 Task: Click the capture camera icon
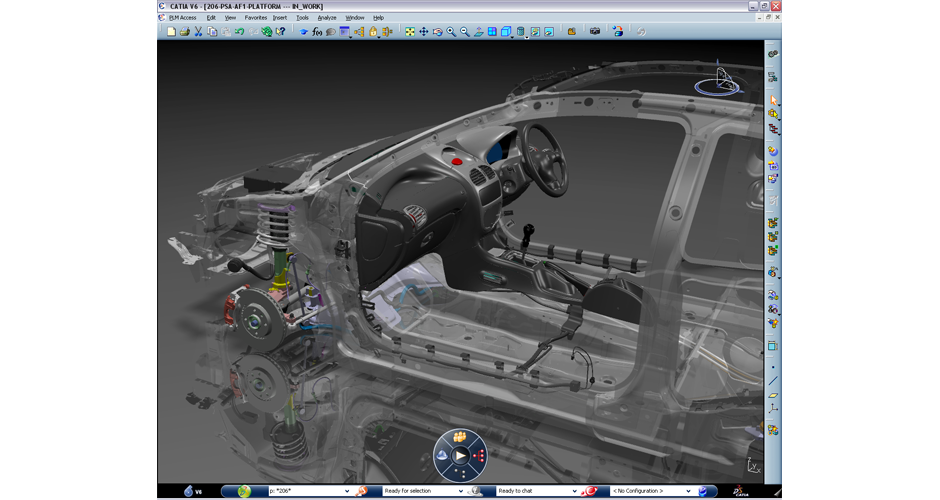tap(595, 32)
